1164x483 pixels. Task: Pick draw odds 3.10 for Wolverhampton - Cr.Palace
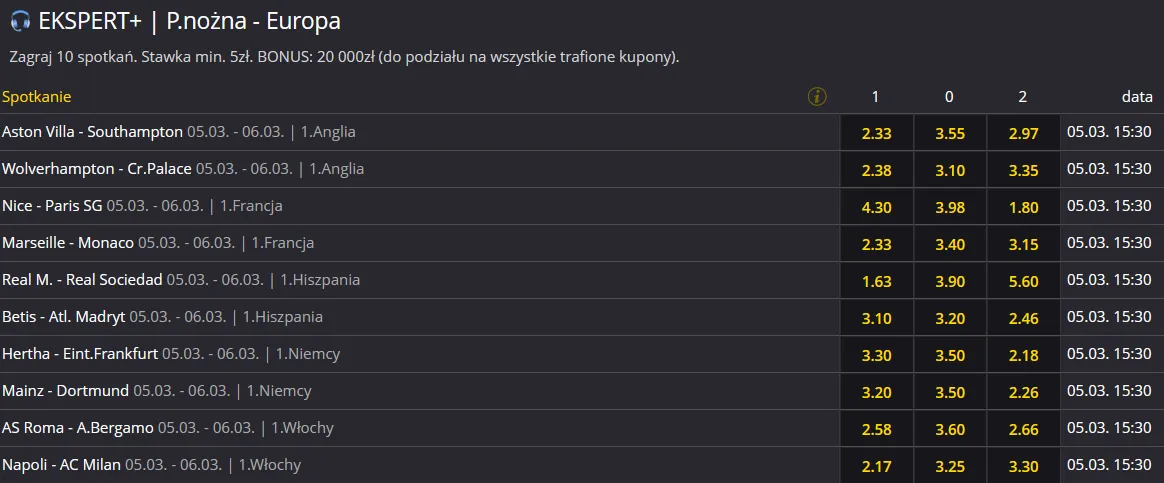tap(949, 170)
